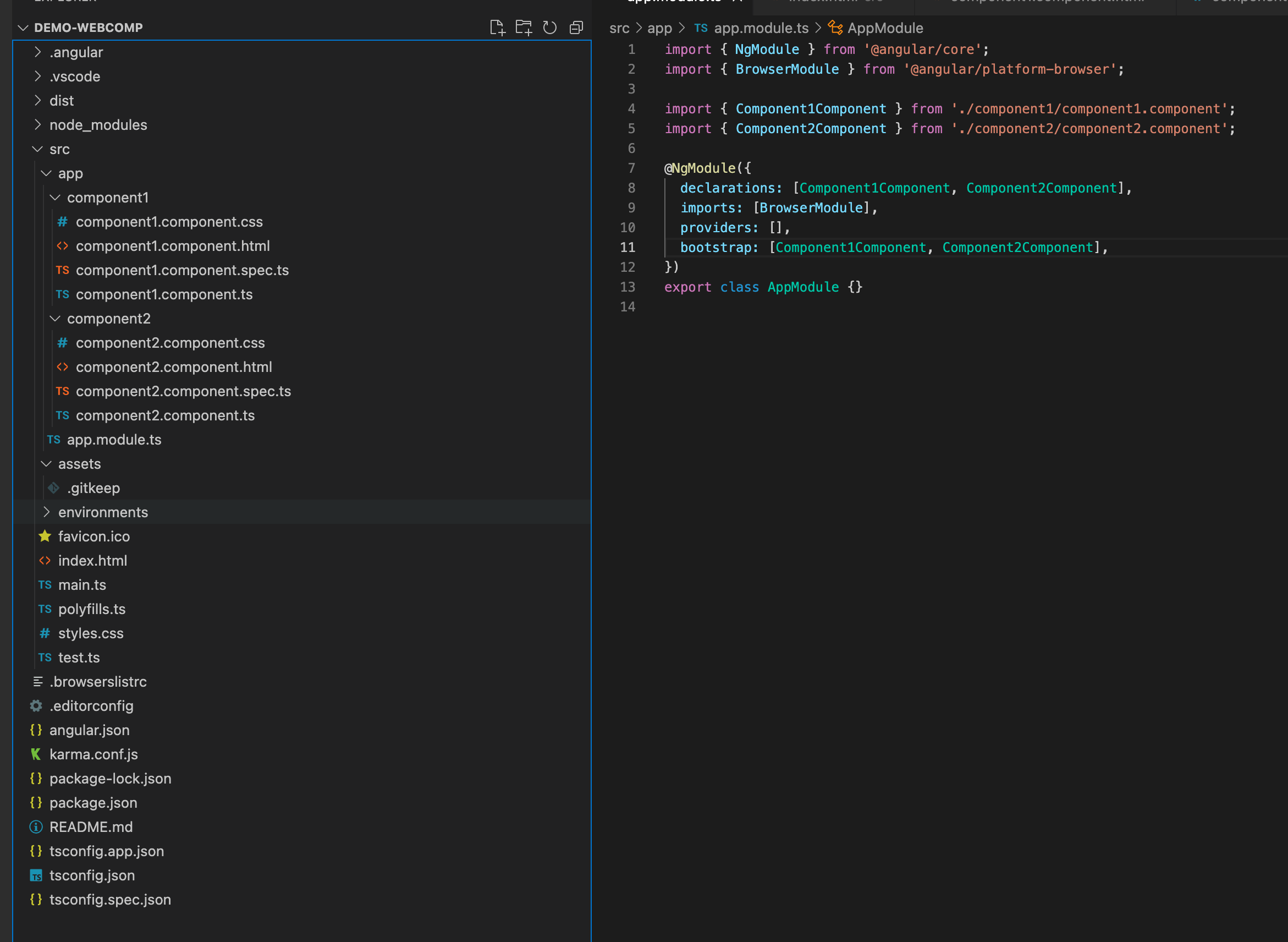1288x942 pixels.
Task: Click the app breadcrumb segment
Action: pyautogui.click(x=659, y=28)
